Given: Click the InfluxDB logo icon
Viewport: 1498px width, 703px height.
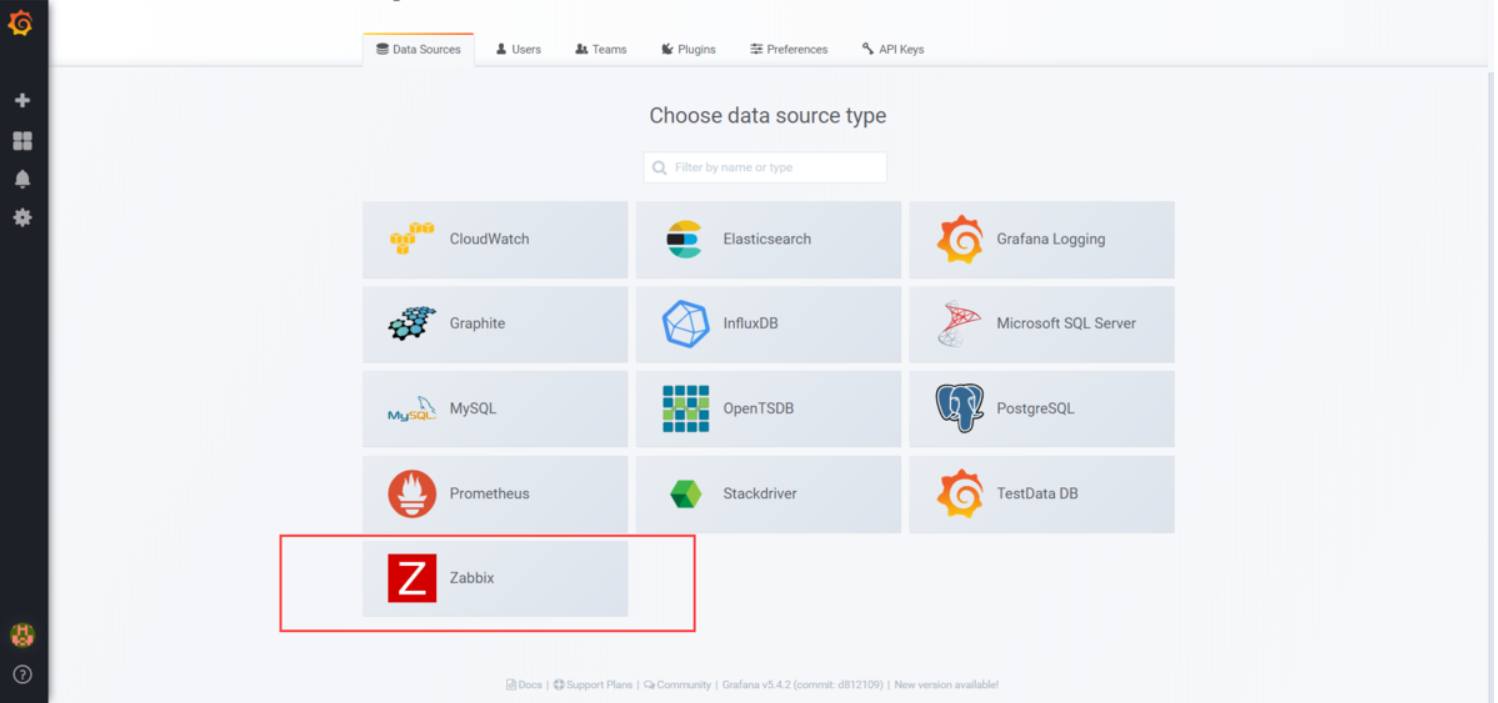Looking at the screenshot, I should click(x=685, y=324).
